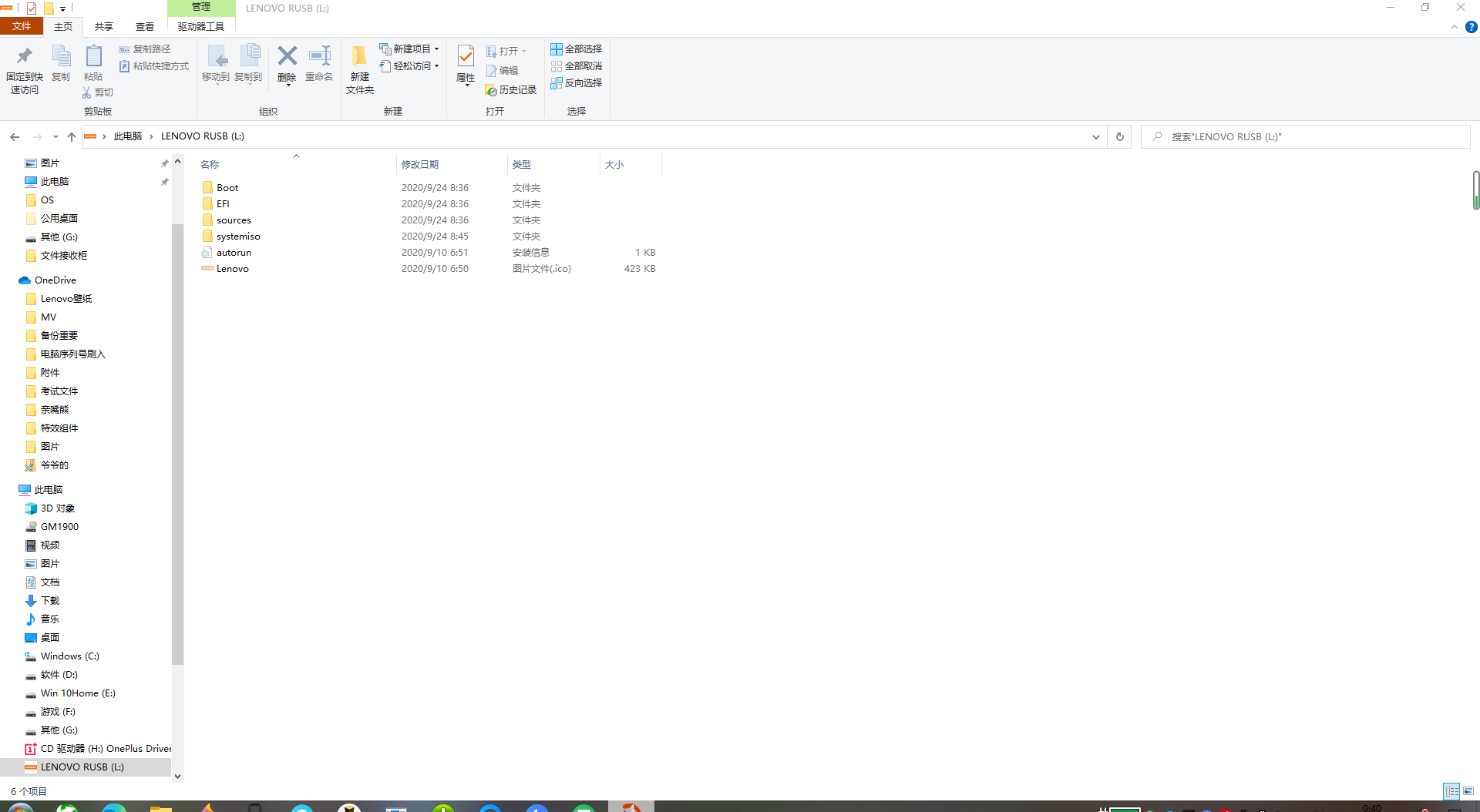The height and width of the screenshot is (812, 1480).
Task: Click 下载 in navigation pane
Action: point(49,601)
